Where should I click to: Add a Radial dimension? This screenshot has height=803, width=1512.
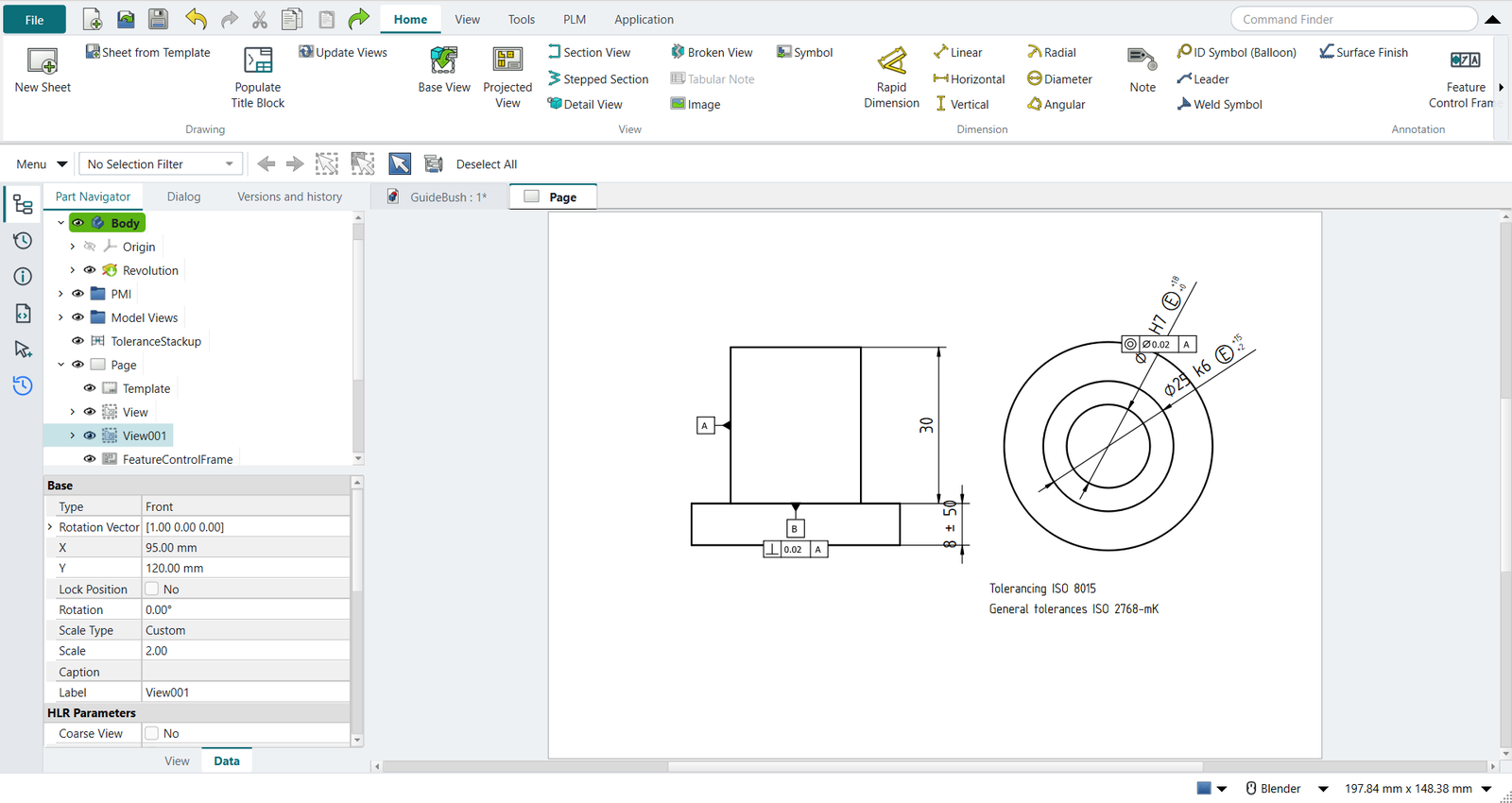[1052, 52]
